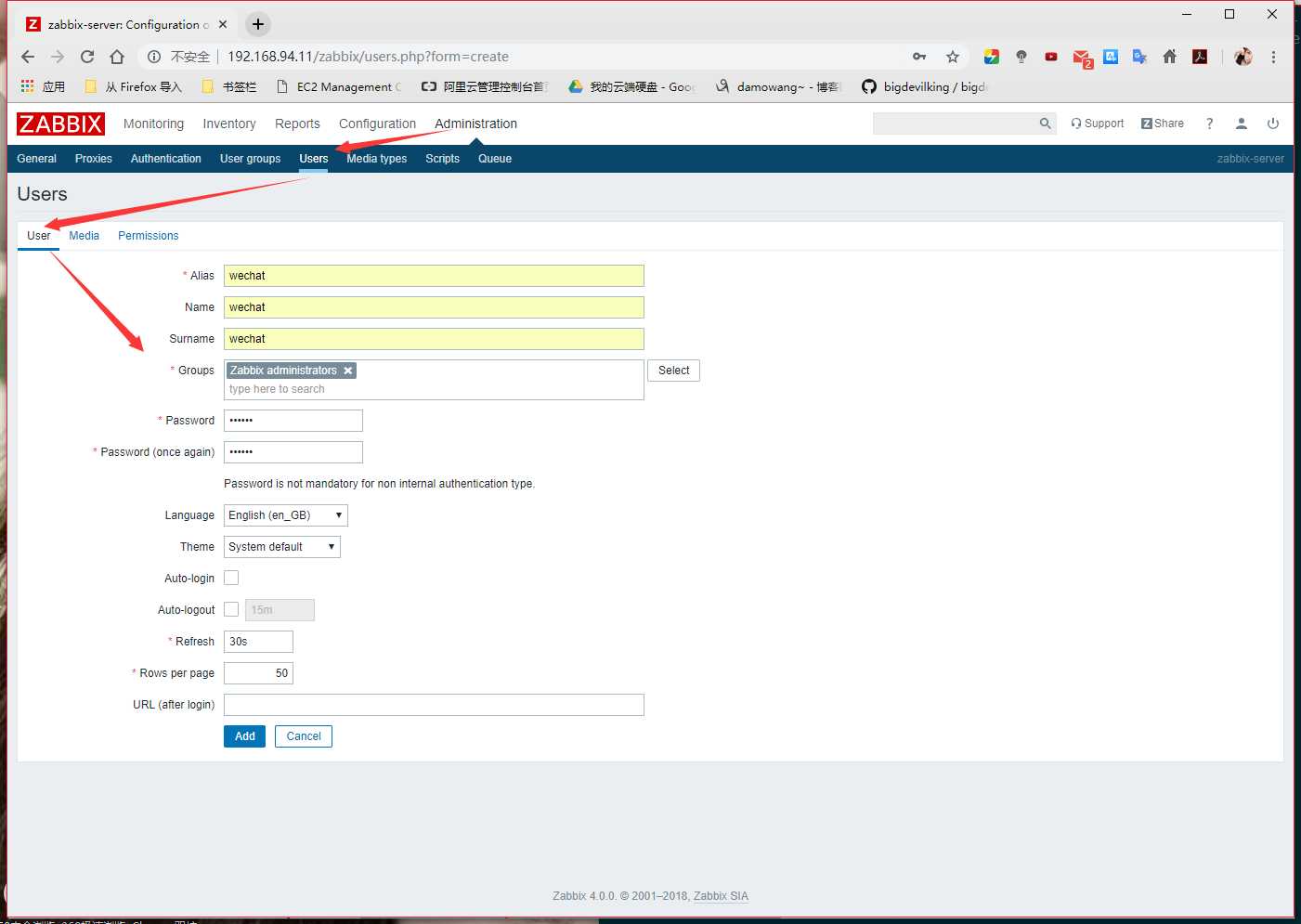Click the Password (once again) field
Image resolution: width=1301 pixels, height=924 pixels.
pos(293,452)
